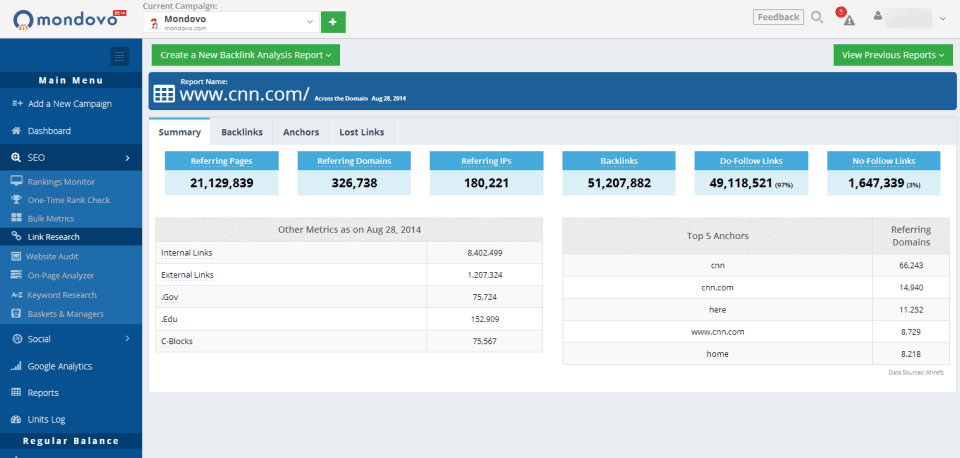Click the .Gov metric label

click(x=170, y=297)
